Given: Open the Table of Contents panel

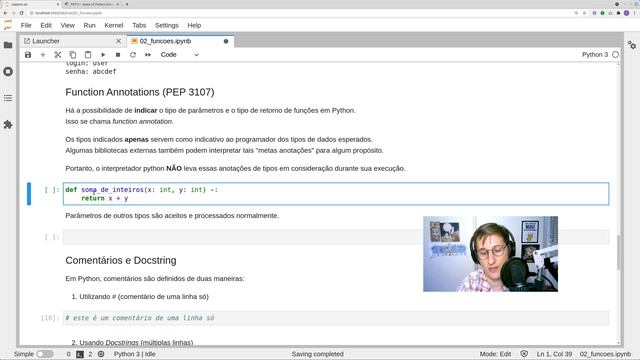Looking at the screenshot, I should (x=8, y=98).
